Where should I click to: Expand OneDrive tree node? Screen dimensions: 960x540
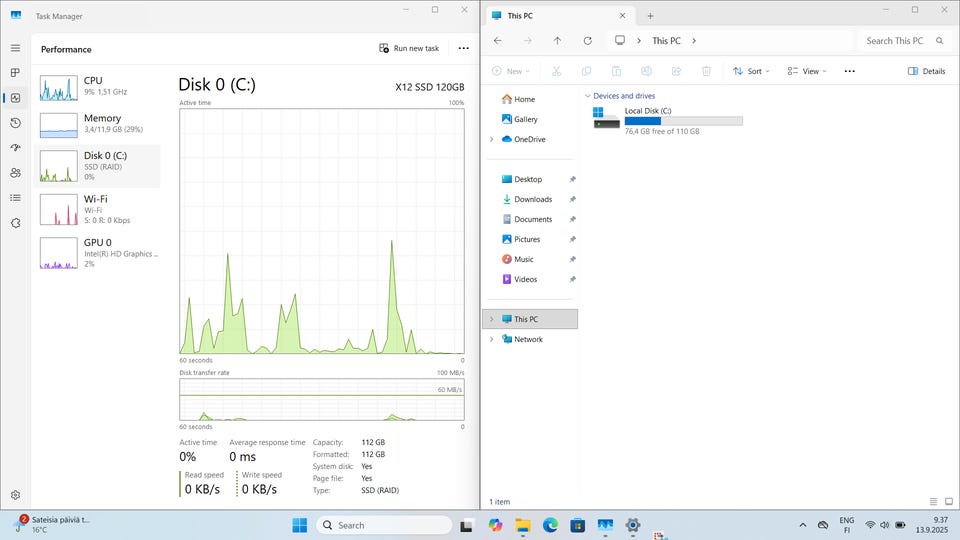pos(492,139)
